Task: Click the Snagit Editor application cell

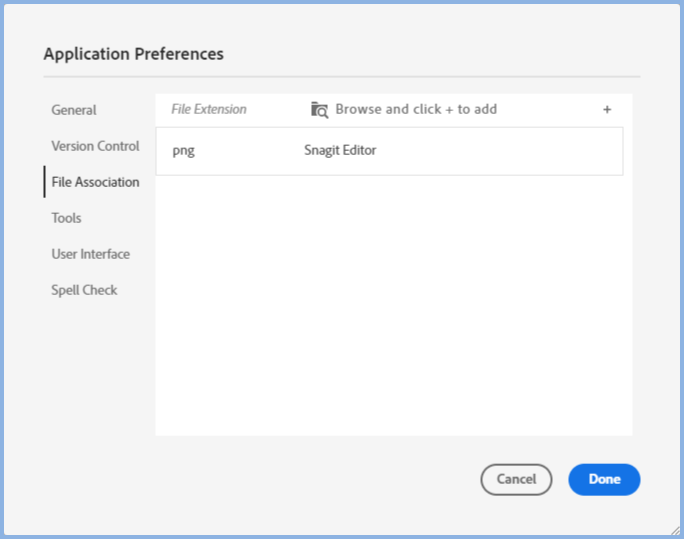Action: (x=340, y=151)
